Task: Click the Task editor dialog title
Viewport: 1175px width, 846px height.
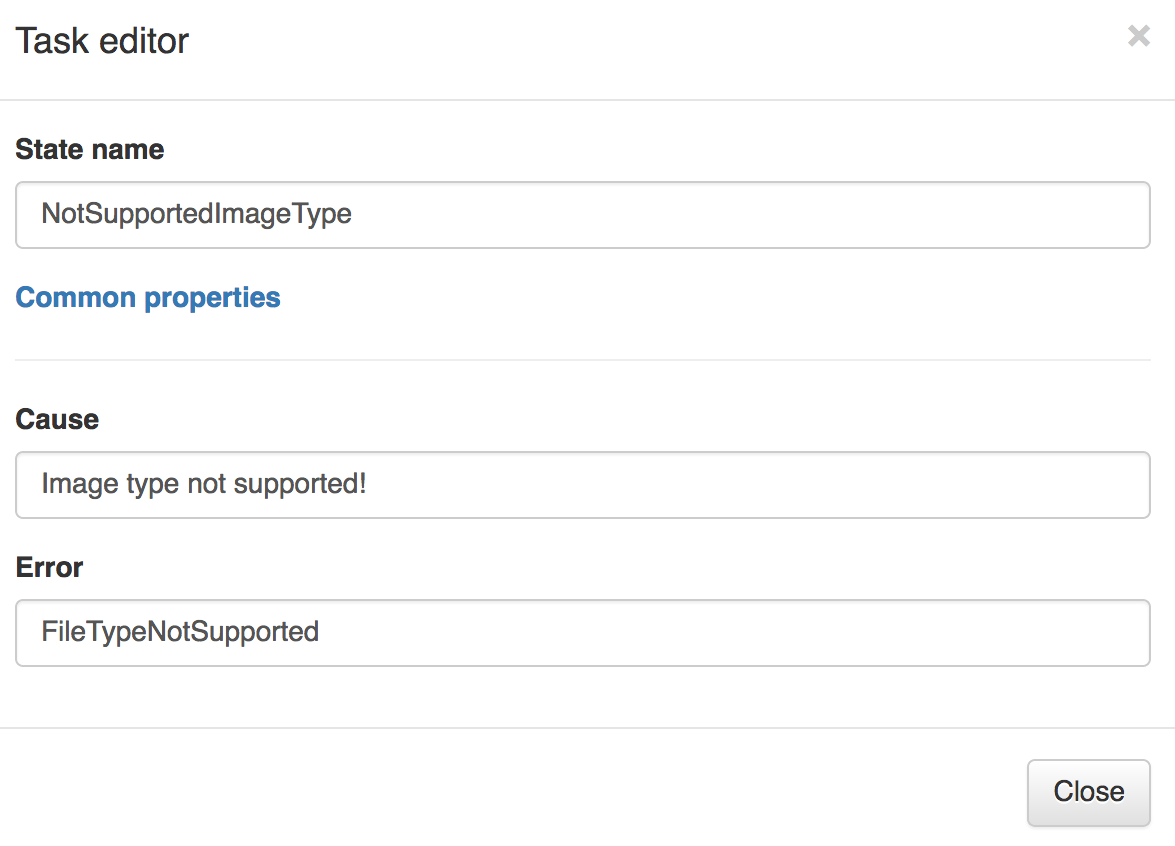Action: (102, 40)
